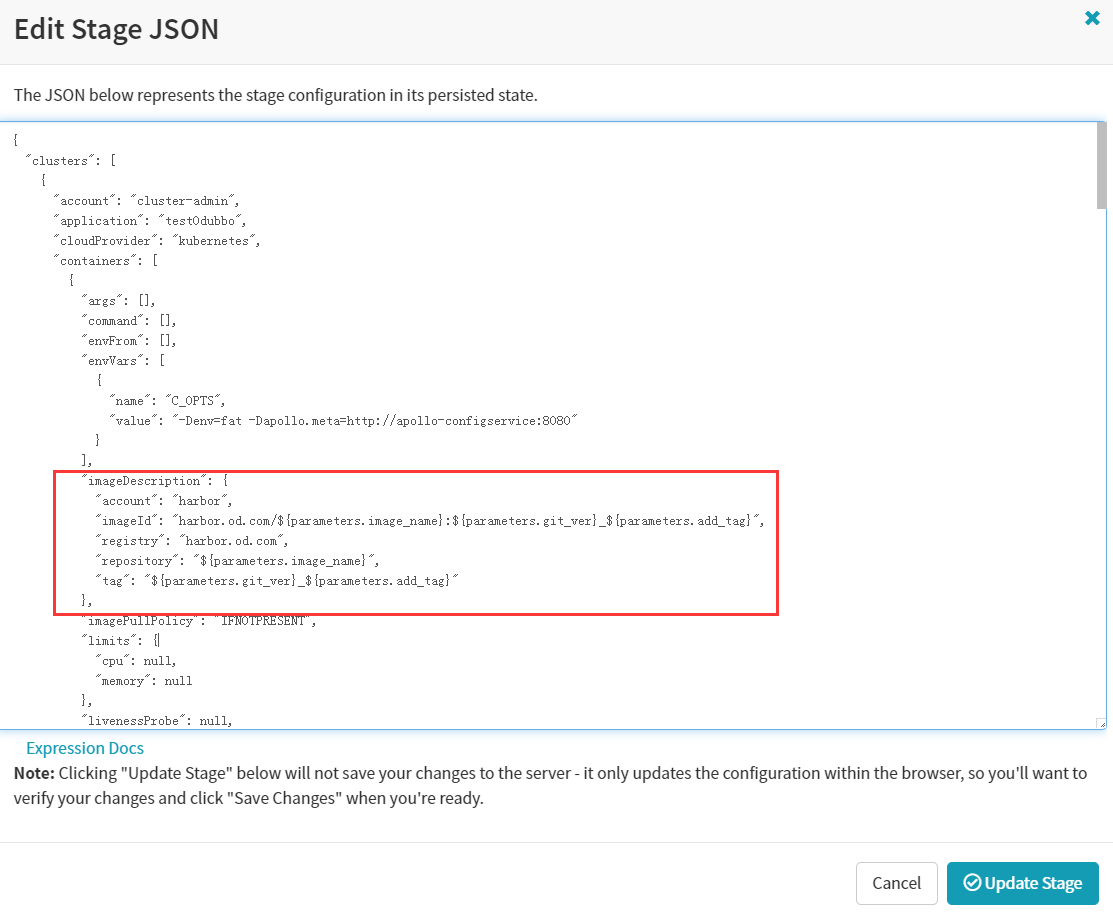Image resolution: width=1113 pixels, height=912 pixels.
Task: Click the "name": "C_OPTS" line
Action: (x=167, y=400)
